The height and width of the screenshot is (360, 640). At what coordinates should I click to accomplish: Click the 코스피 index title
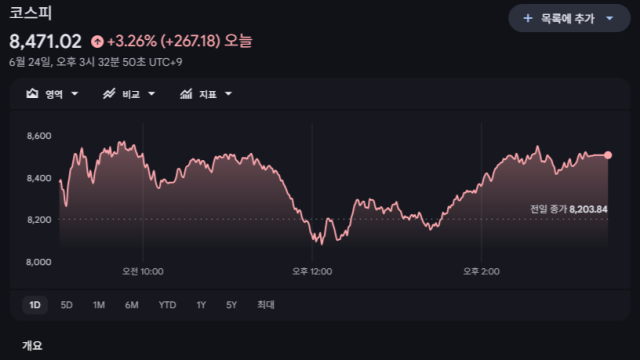[31, 13]
